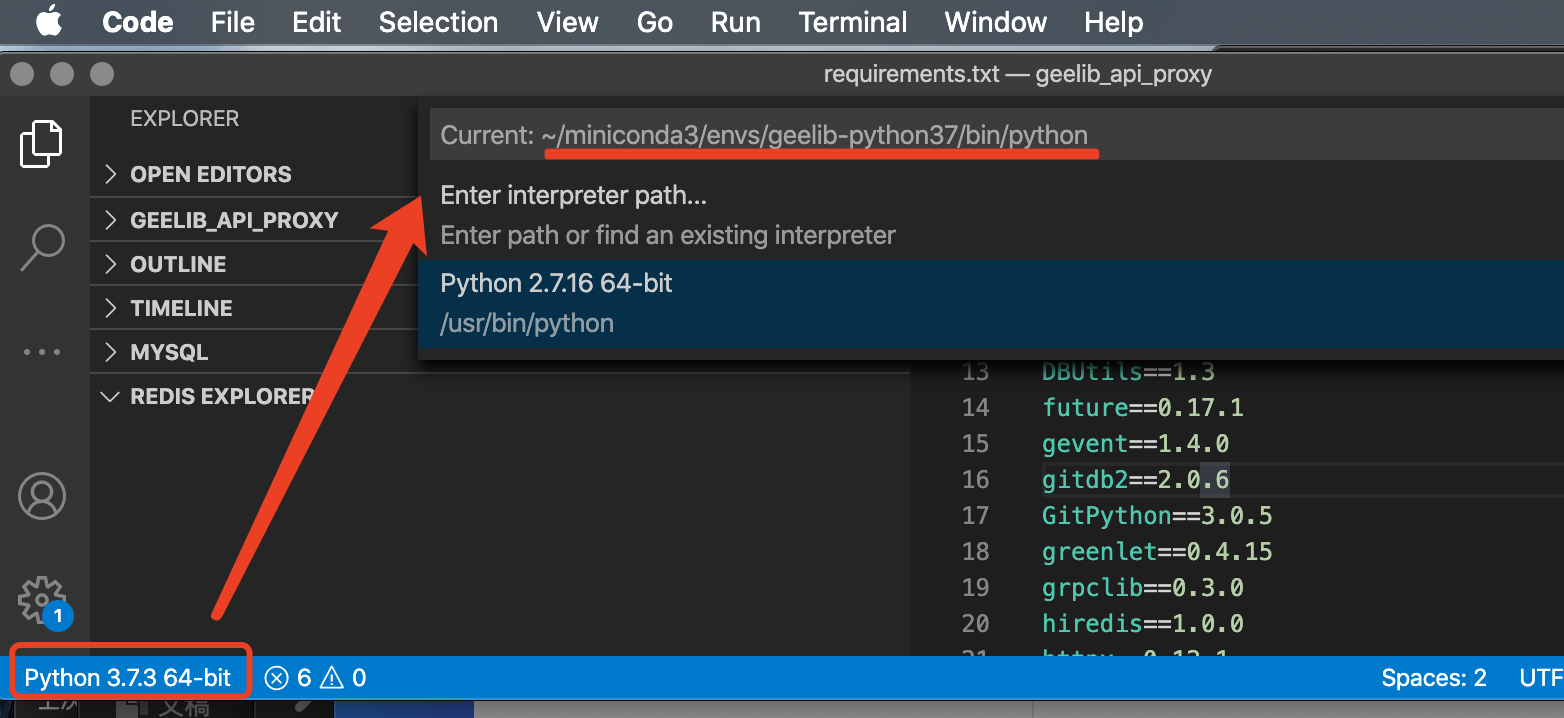Click the Apple menu icon
1564x718 pixels.
tap(49, 22)
